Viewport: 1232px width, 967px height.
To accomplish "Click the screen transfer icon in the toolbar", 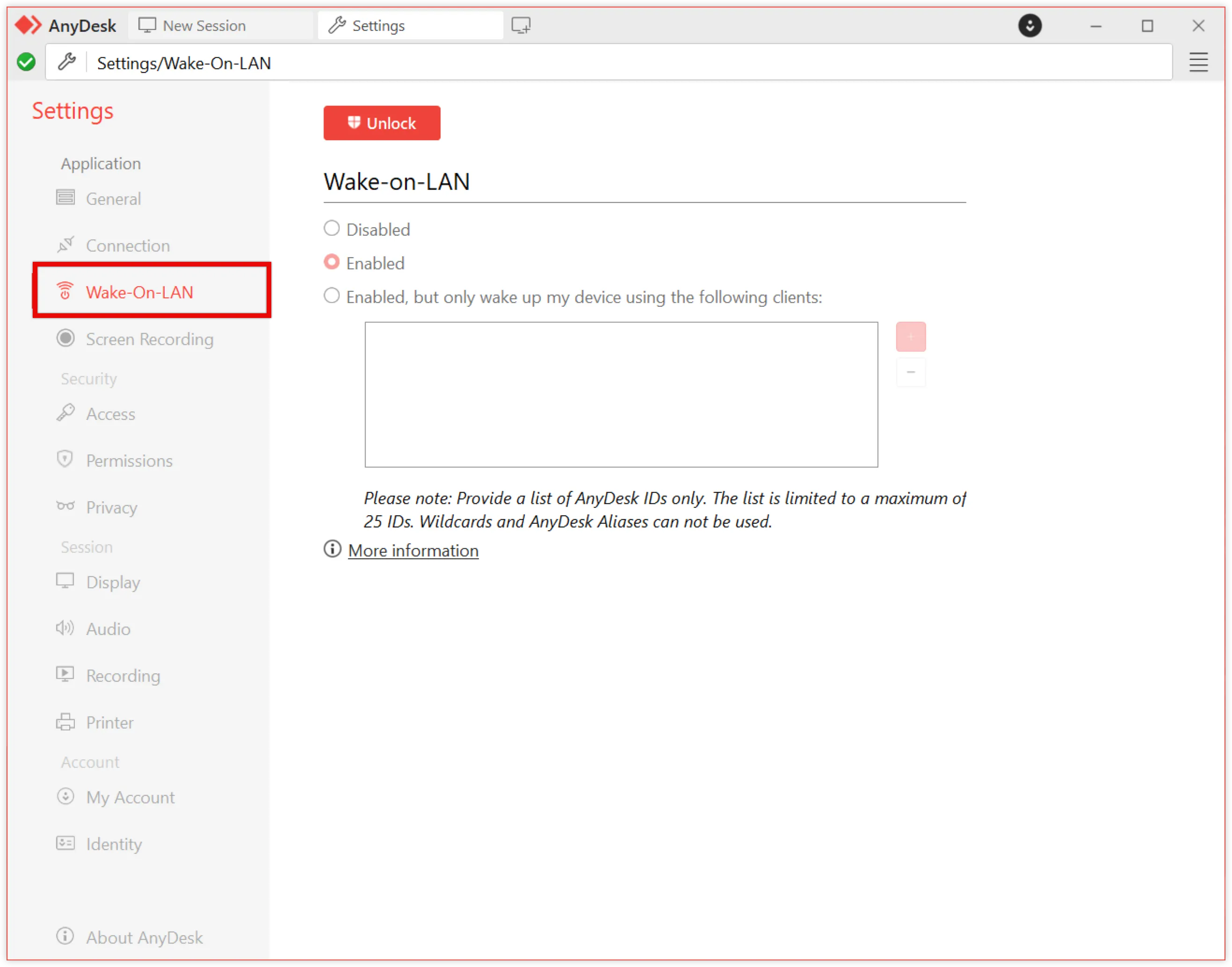I will pyautogui.click(x=521, y=25).
